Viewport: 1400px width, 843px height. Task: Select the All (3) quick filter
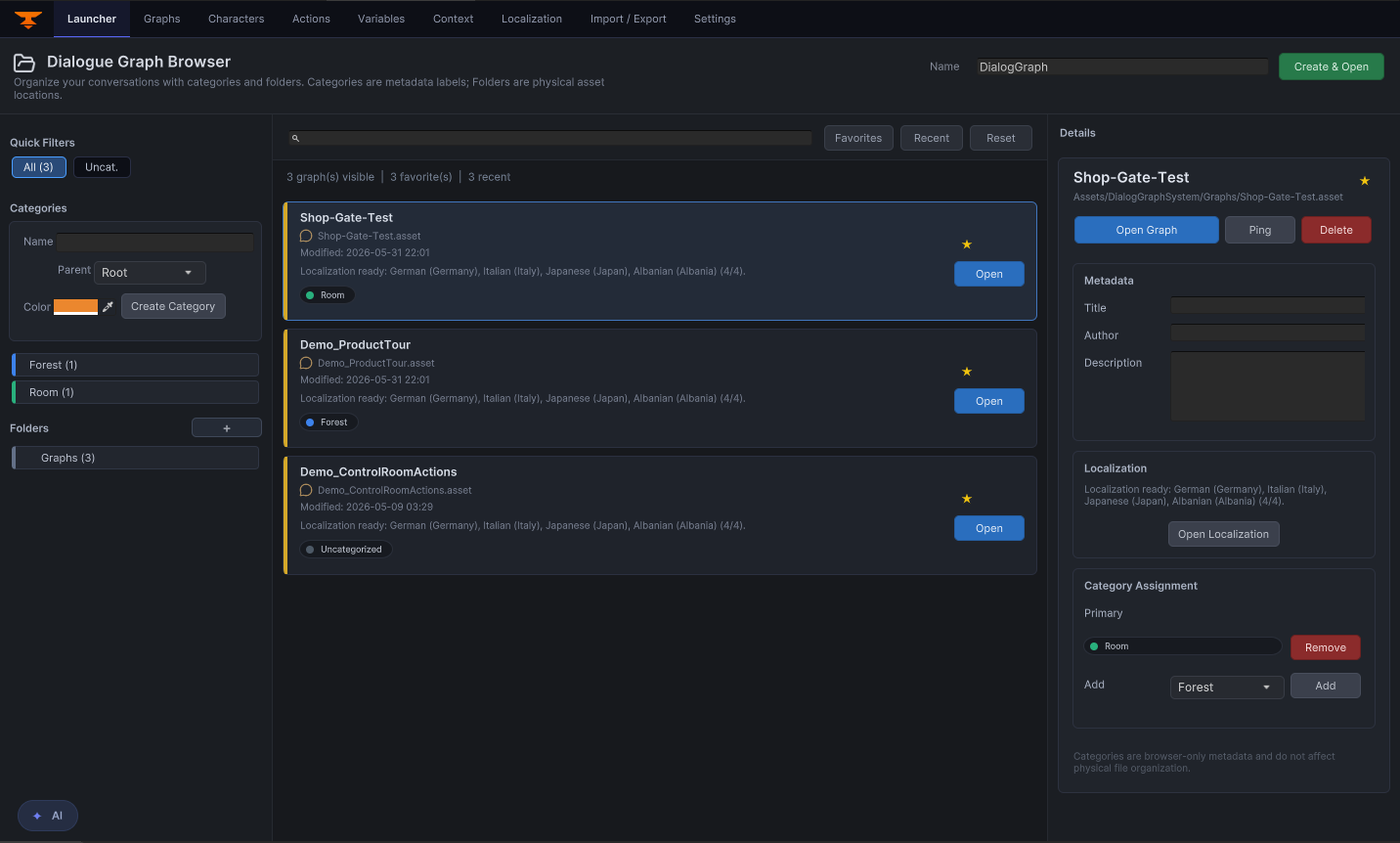39,167
